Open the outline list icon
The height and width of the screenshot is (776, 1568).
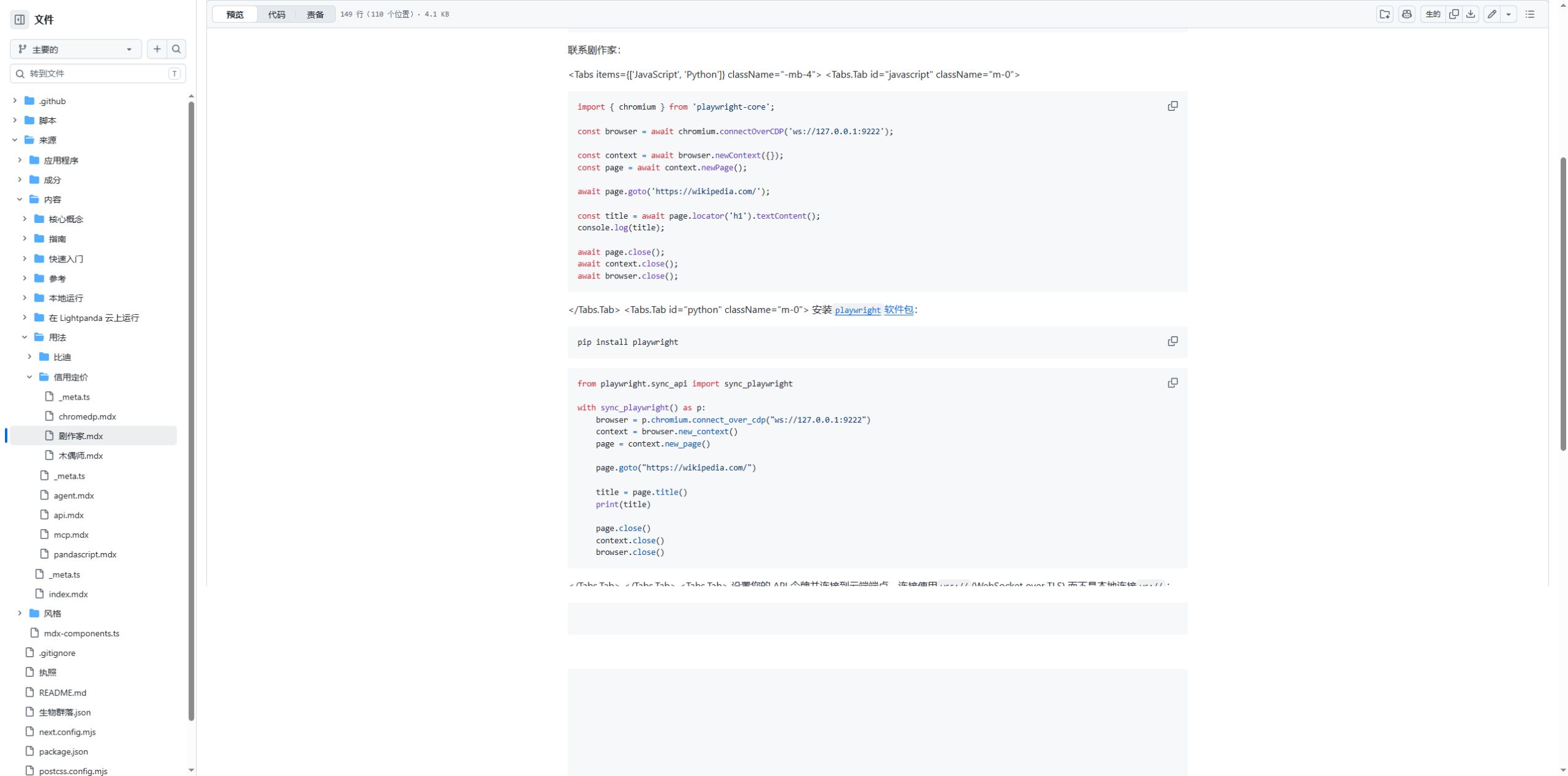tap(1530, 14)
